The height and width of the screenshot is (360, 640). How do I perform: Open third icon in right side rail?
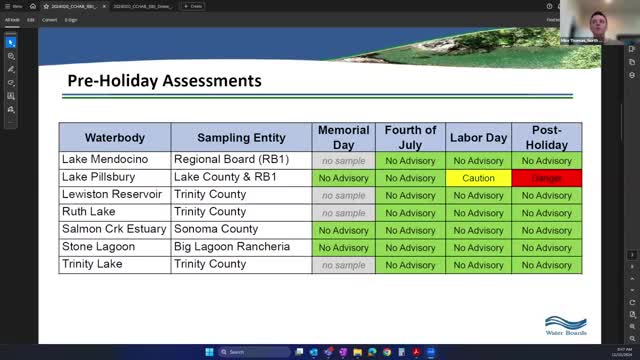(632, 76)
